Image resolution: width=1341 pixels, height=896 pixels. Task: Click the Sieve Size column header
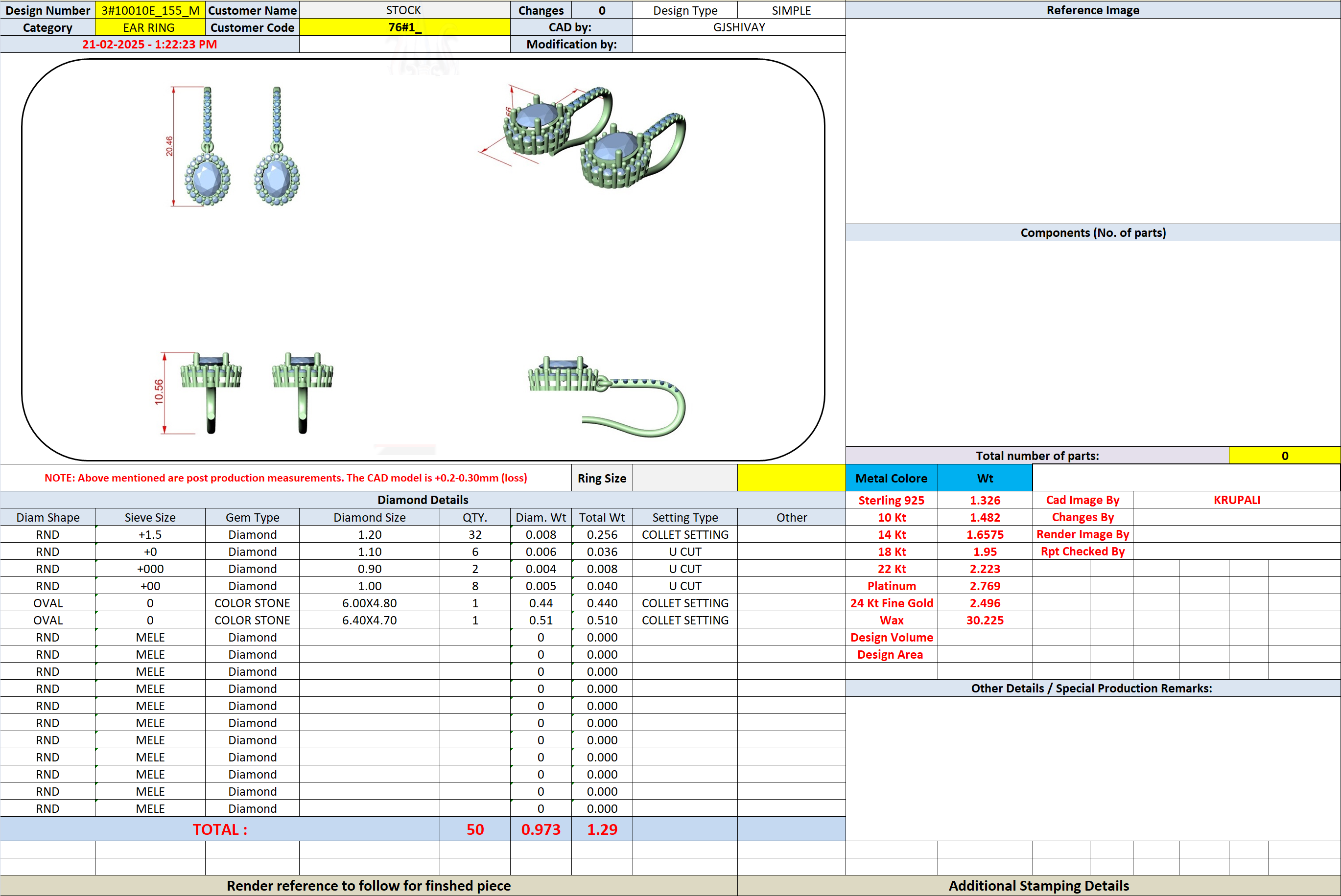(x=150, y=517)
